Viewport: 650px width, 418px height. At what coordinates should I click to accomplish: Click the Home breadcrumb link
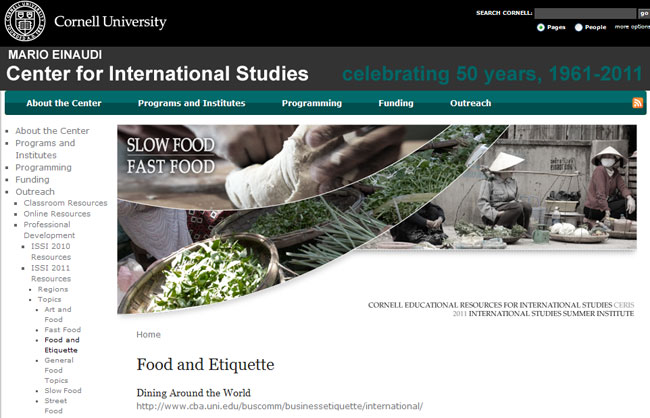pos(148,334)
